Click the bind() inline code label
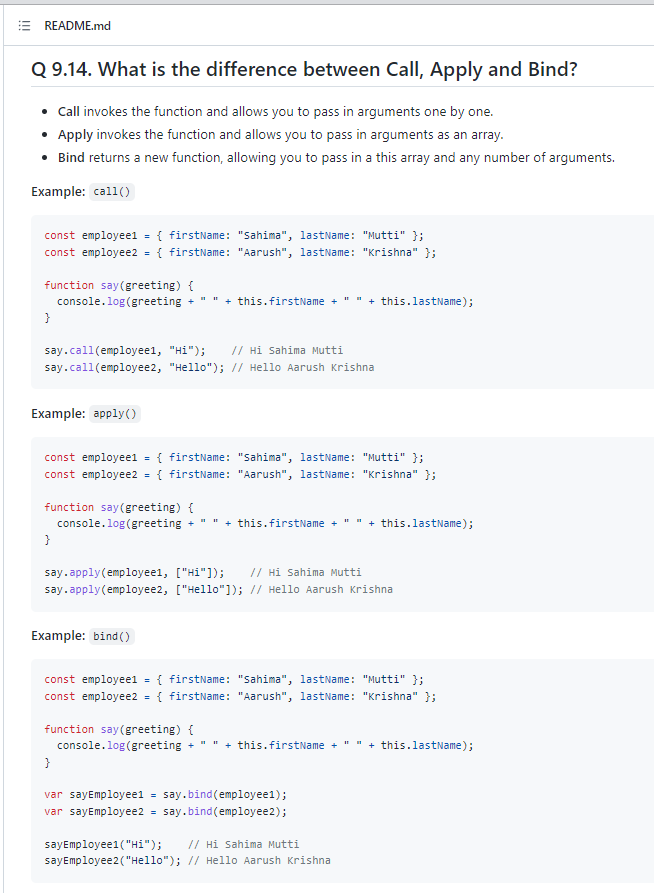 [113, 636]
